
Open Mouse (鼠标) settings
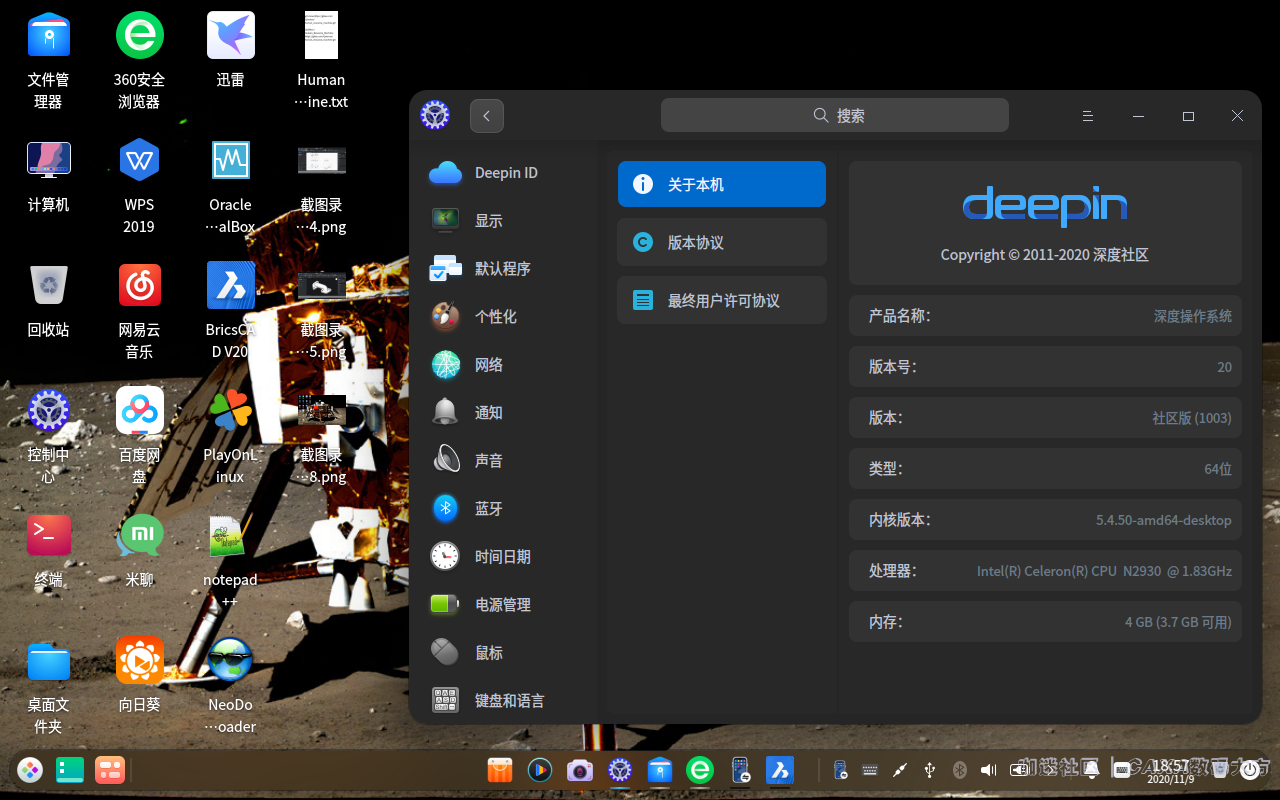[x=489, y=652]
